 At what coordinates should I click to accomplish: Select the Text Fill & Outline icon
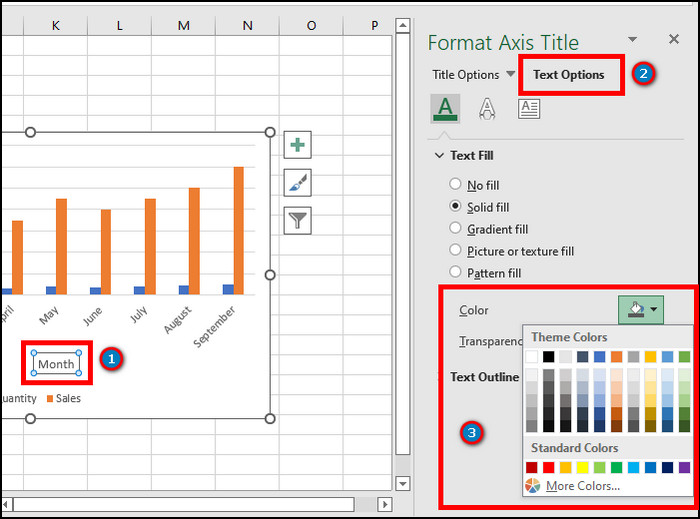(445, 108)
